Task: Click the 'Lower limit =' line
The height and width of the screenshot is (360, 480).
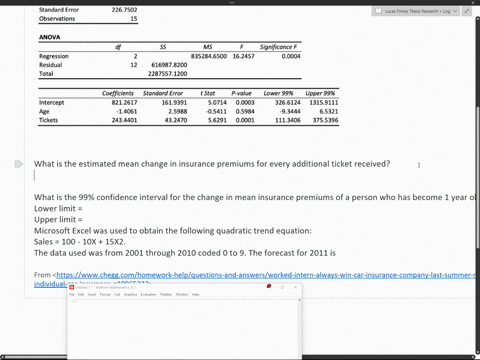Action: point(58,209)
